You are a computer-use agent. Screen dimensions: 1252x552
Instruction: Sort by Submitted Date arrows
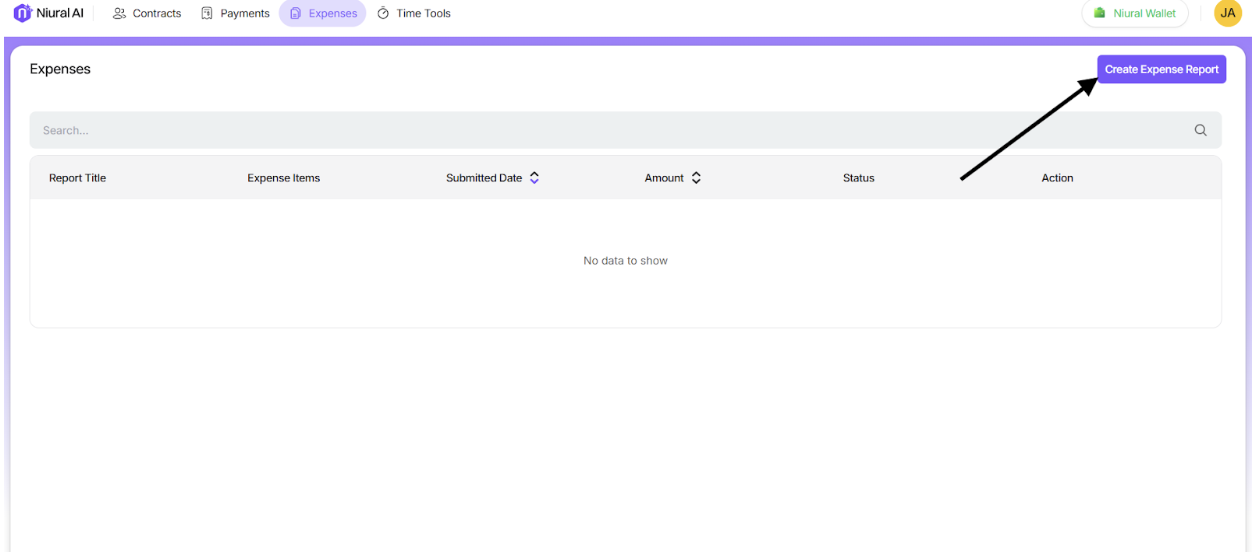(534, 178)
